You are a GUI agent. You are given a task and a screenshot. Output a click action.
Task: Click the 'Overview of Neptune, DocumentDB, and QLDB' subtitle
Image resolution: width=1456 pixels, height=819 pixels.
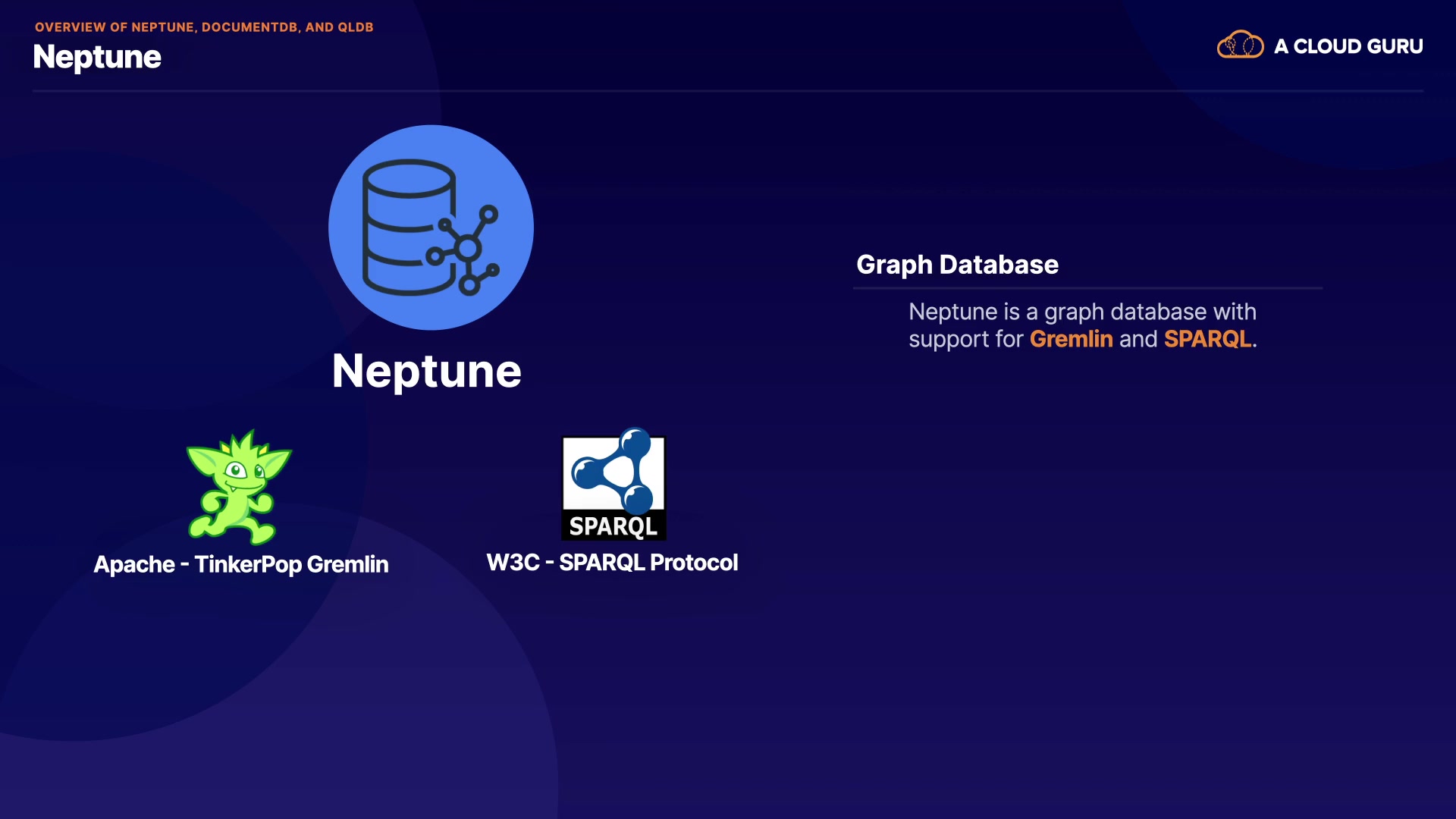[204, 27]
